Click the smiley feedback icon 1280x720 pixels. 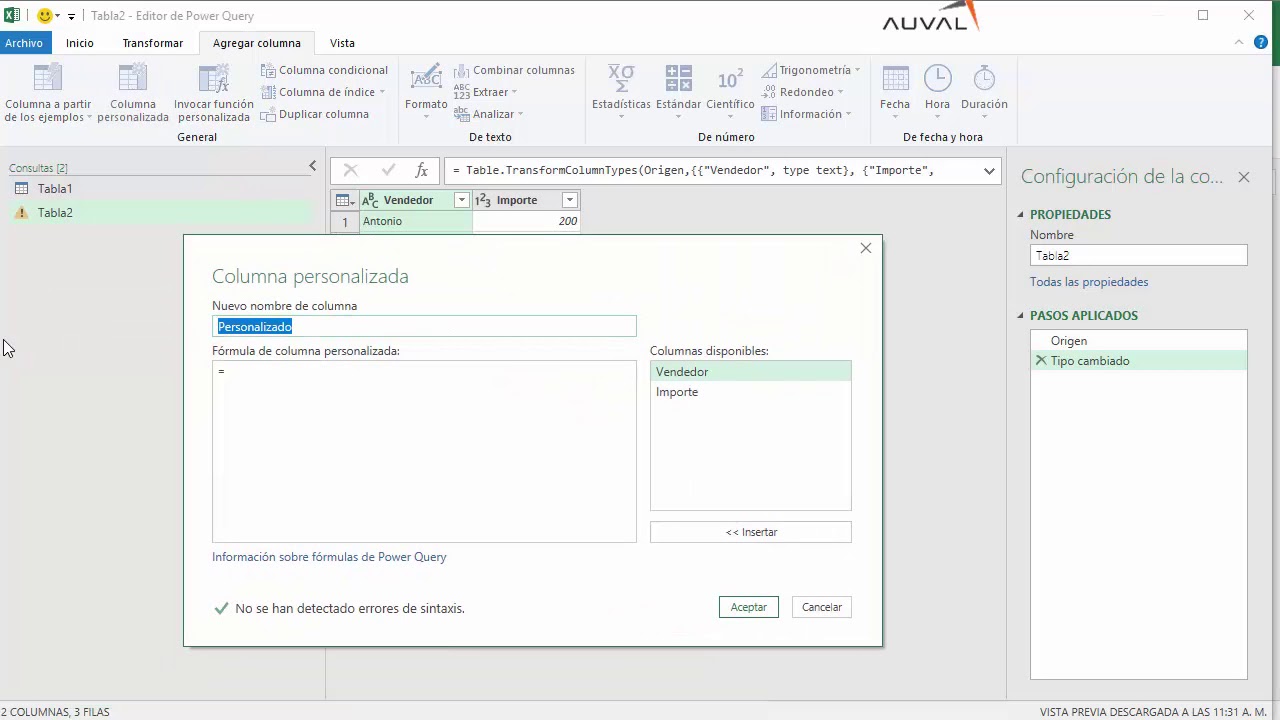pos(44,15)
